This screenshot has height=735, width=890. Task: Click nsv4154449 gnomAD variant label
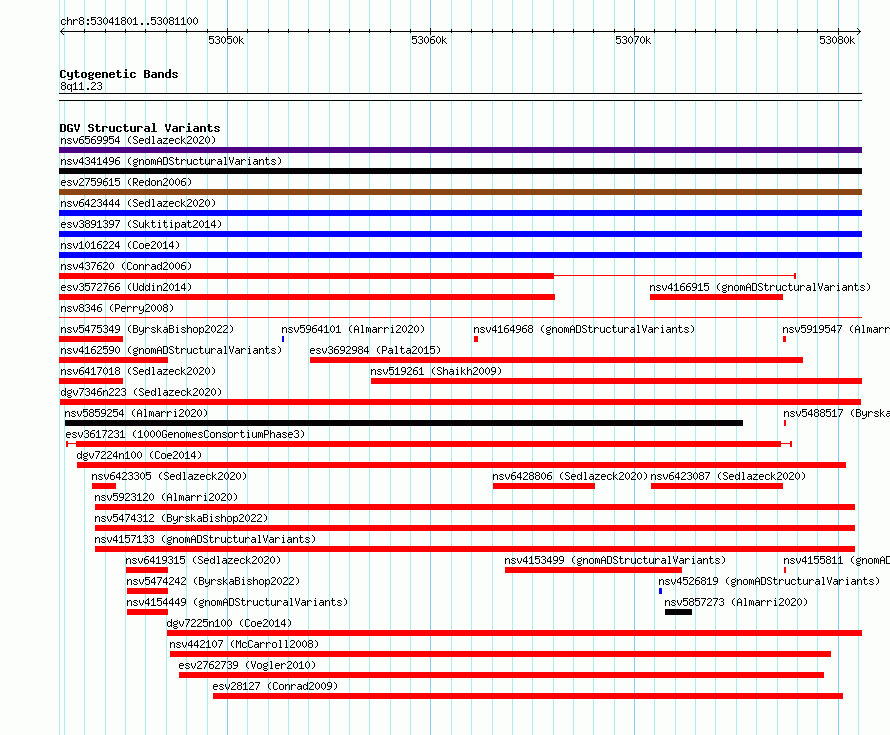pyautogui.click(x=237, y=602)
